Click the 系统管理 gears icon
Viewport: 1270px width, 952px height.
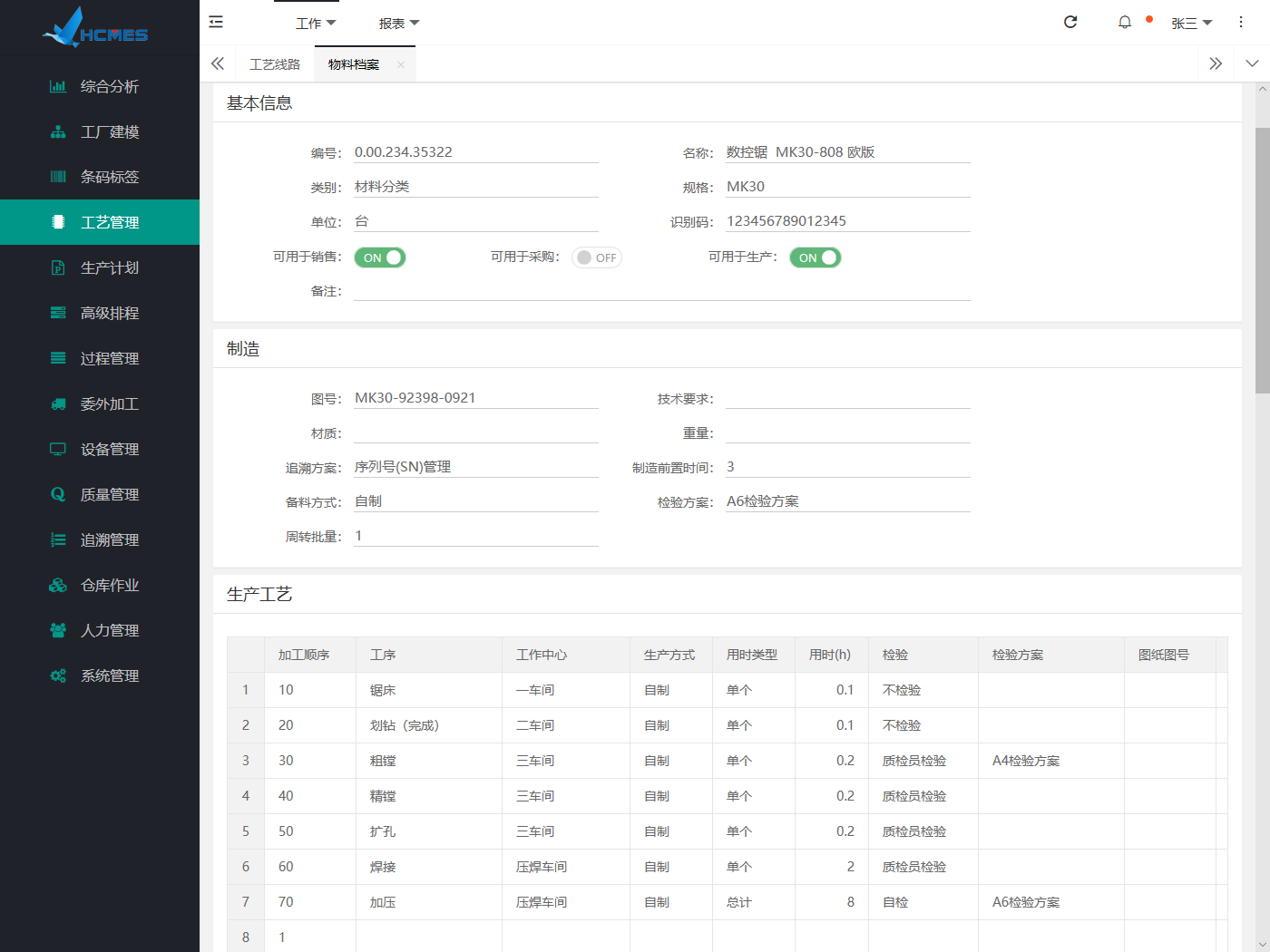[58, 675]
